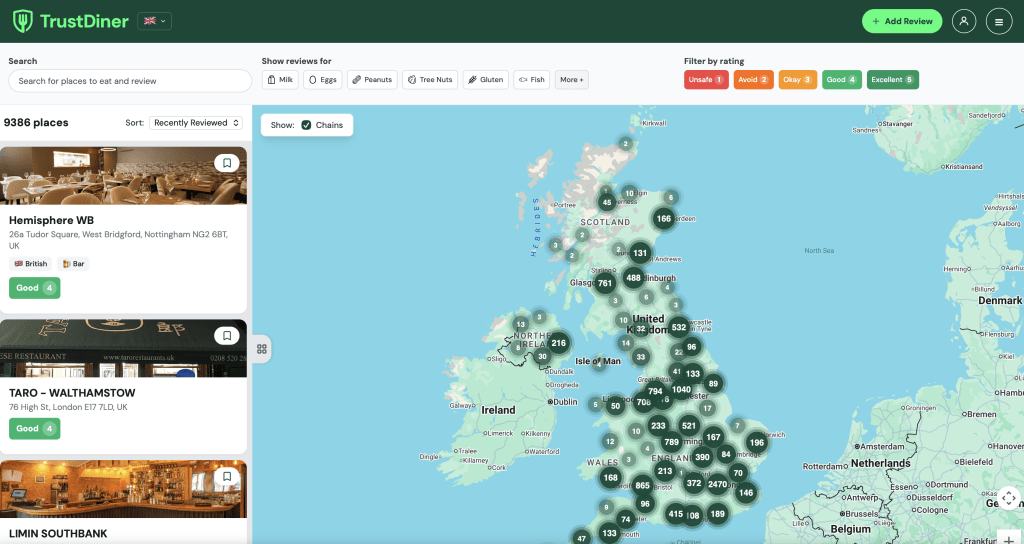Viewport: 1024px width, 544px height.
Task: Click the Bar tag on Hemisphere WB
Action: [x=73, y=264]
